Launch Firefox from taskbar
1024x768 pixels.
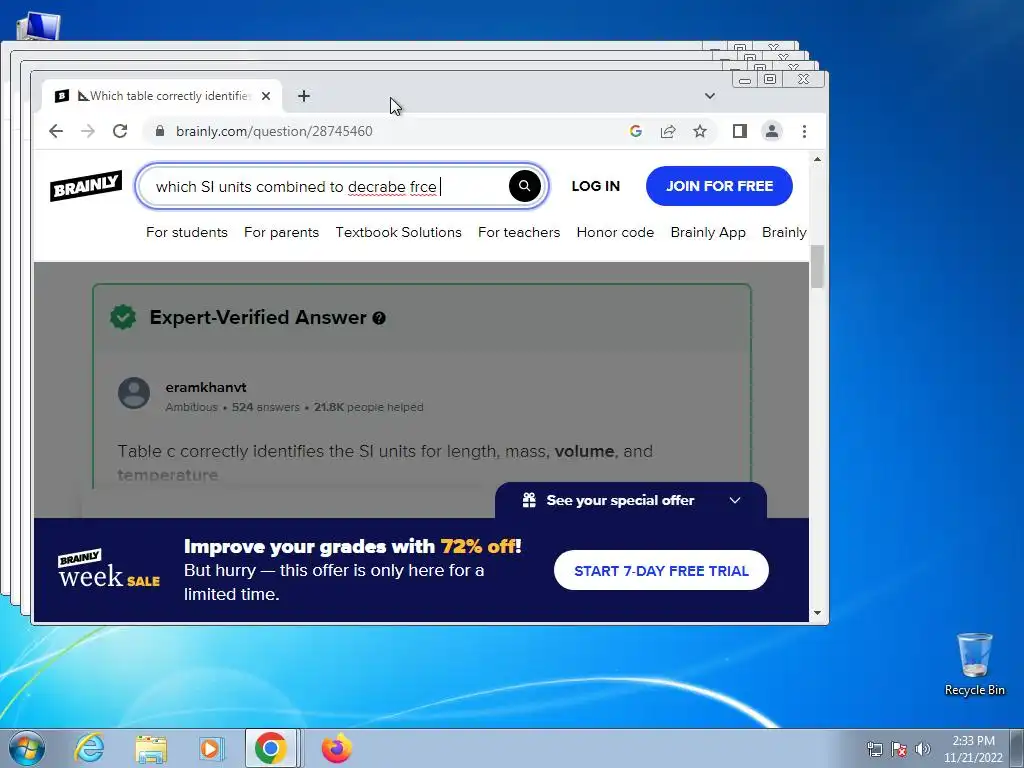coord(337,748)
